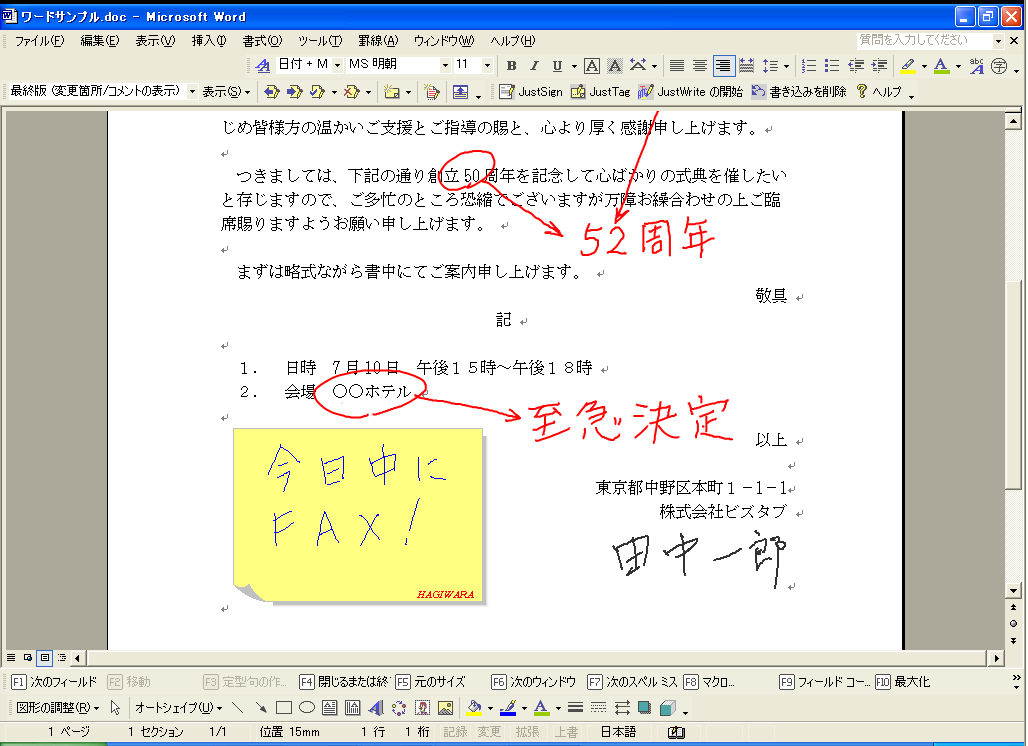The width and height of the screenshot is (1028, 746).
Task: Select the rectangle drawing tool
Action: coord(284,708)
